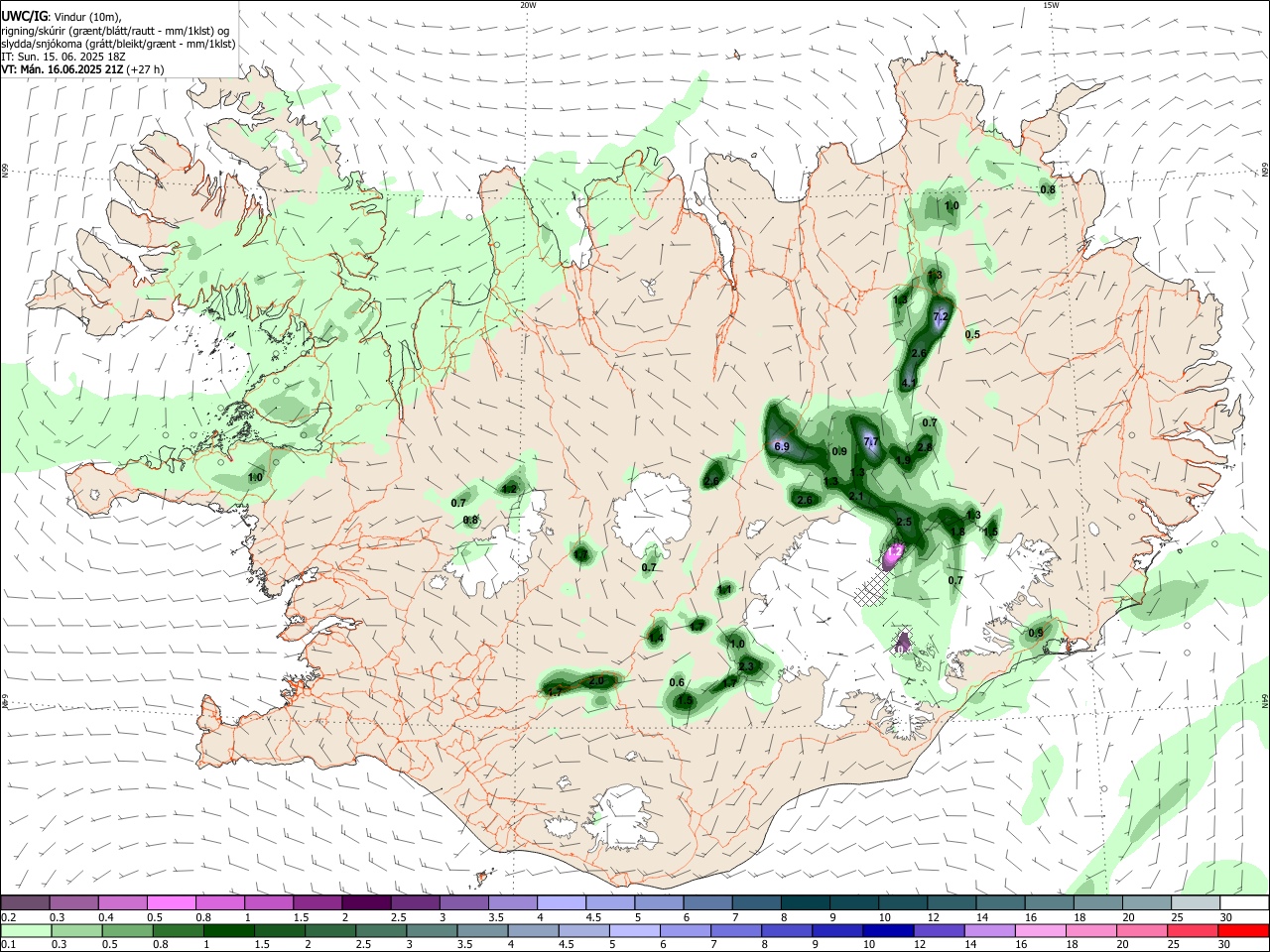Click the palest green 0.1 swatch in the lower scale
The width and height of the screenshot is (1270, 952).
[x=26, y=931]
